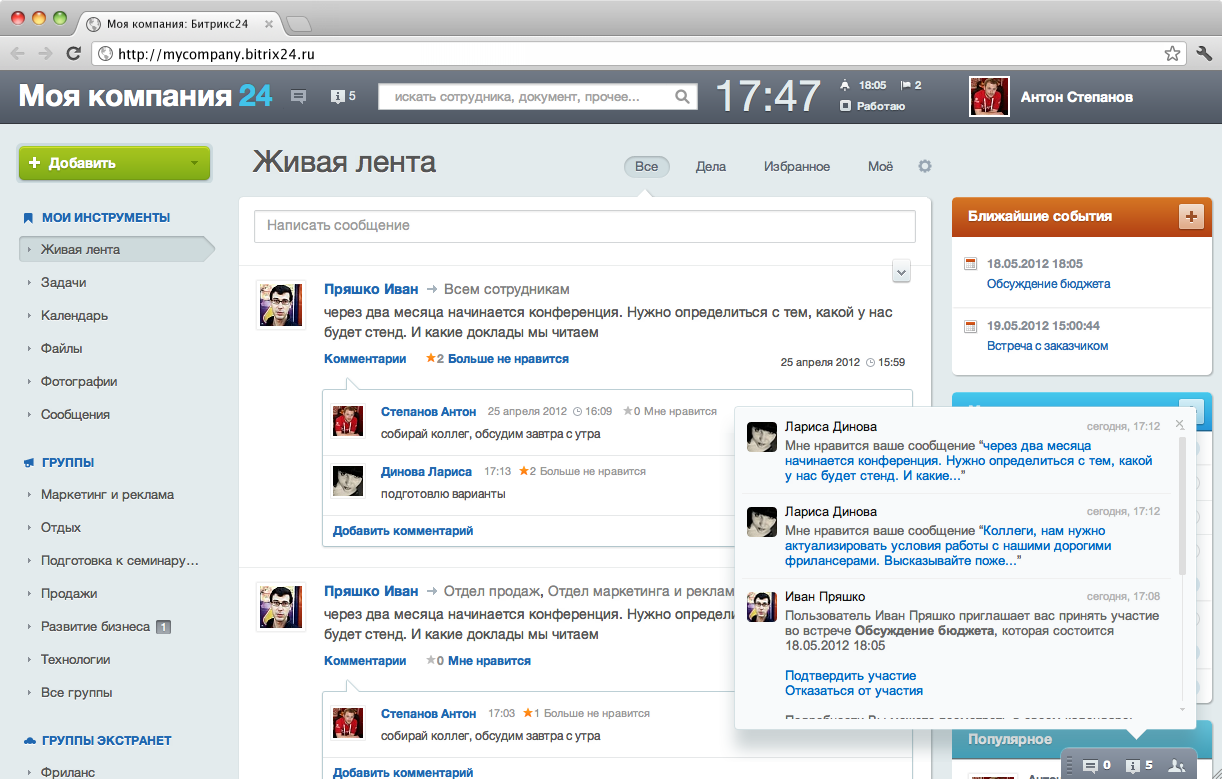1222x779 pixels.
Task: Expand first post options chevron
Action: (901, 270)
